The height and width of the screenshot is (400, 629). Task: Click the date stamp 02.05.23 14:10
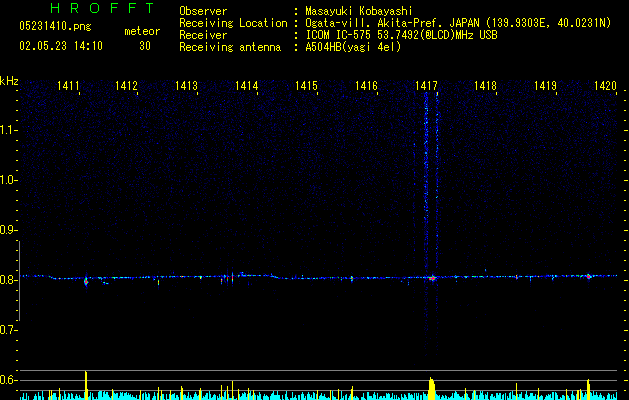point(61,46)
